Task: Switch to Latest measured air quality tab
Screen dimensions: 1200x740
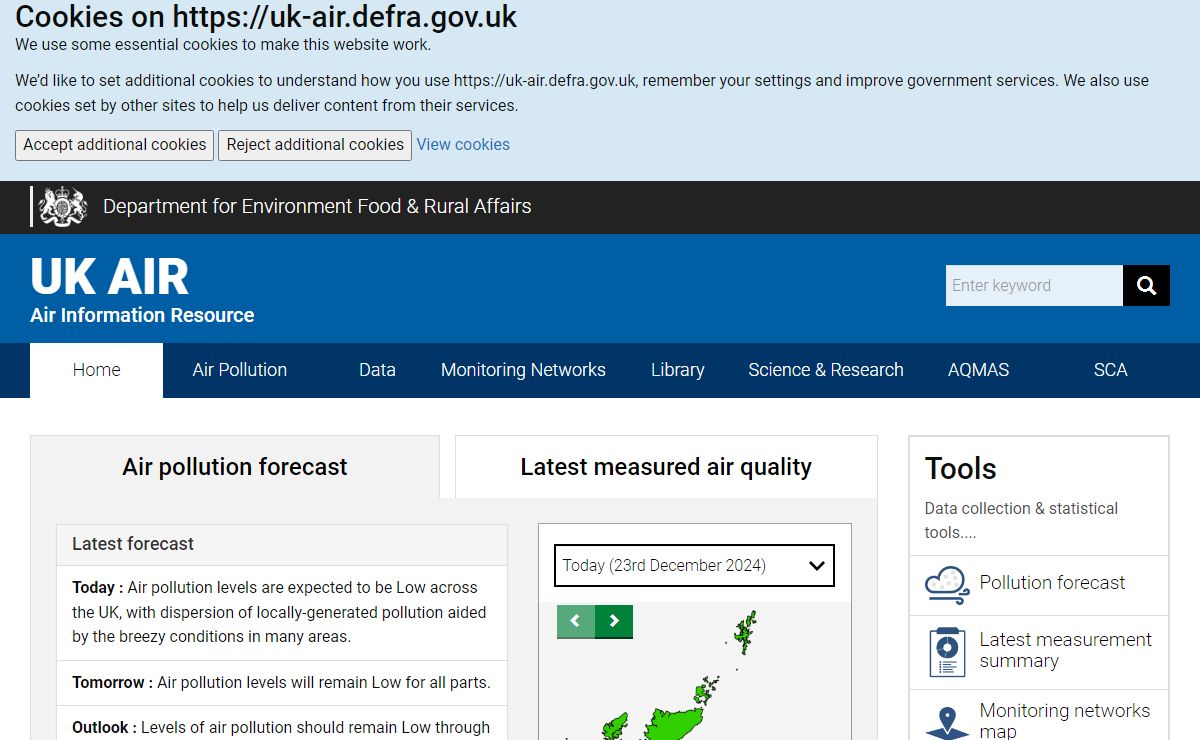Action: pos(666,467)
